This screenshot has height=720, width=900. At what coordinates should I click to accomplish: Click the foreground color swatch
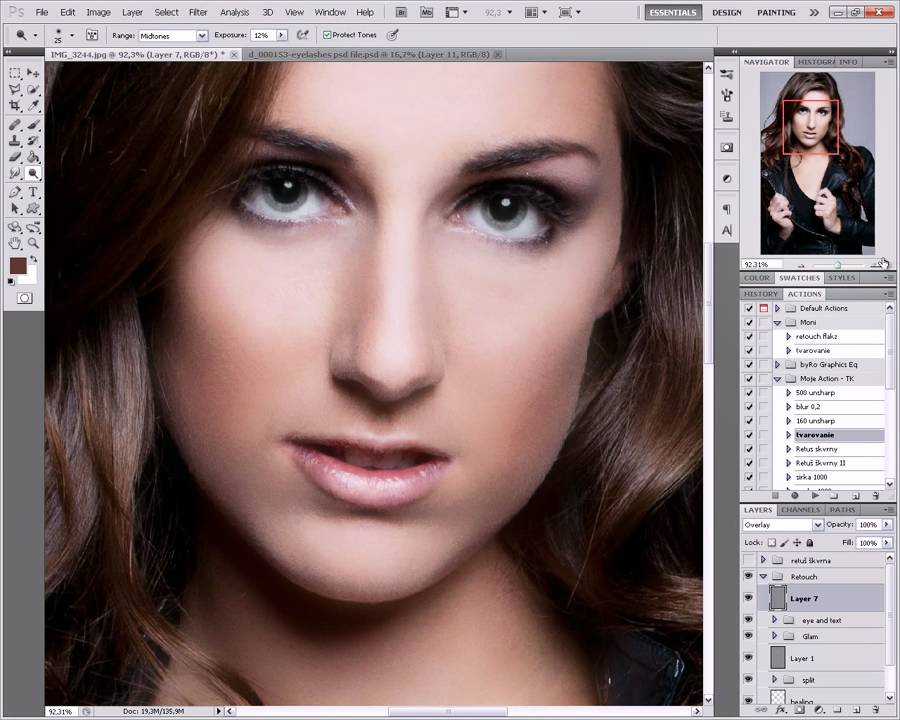coord(18,266)
